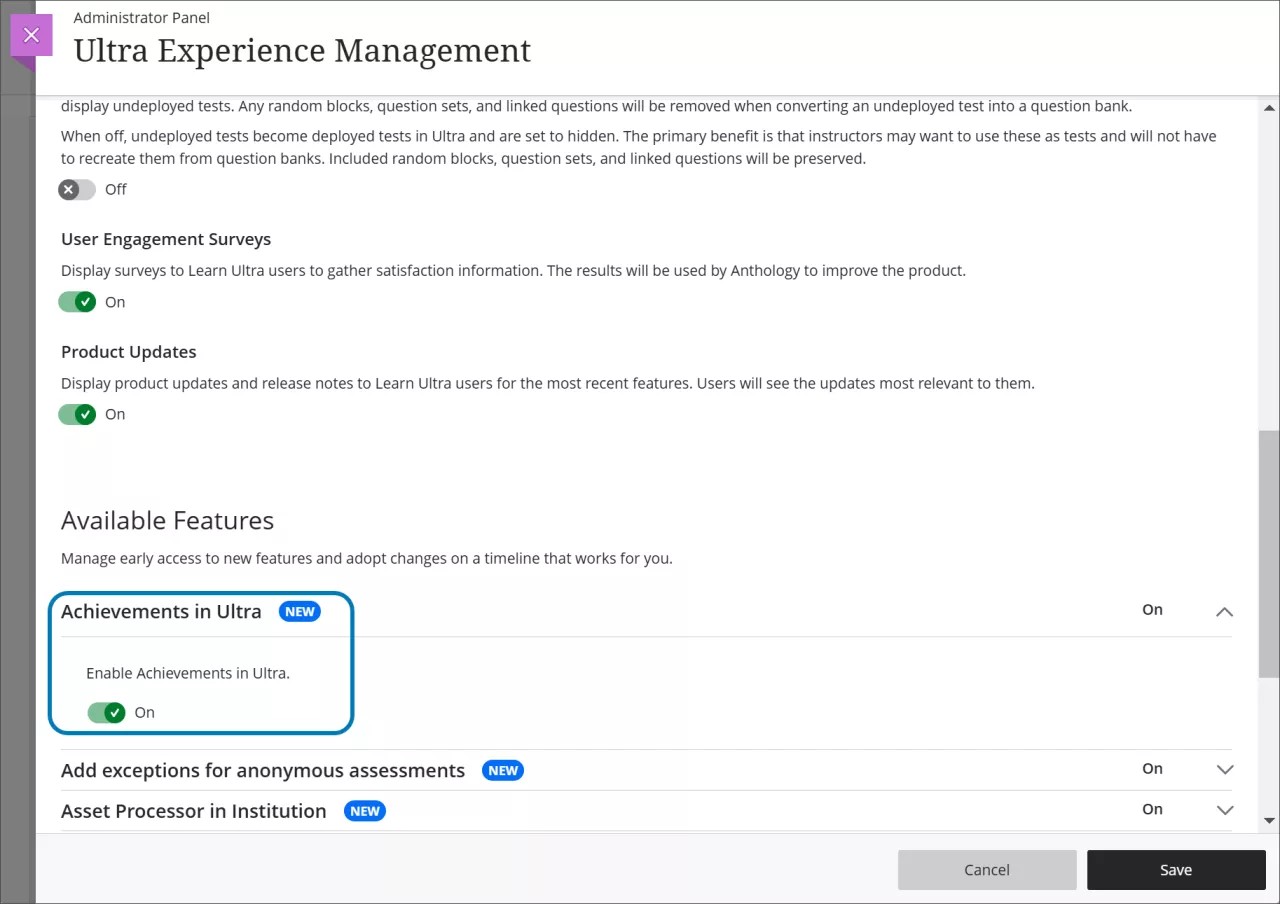Click the NEW badge beside Asset Processor in Institution

coord(364,811)
